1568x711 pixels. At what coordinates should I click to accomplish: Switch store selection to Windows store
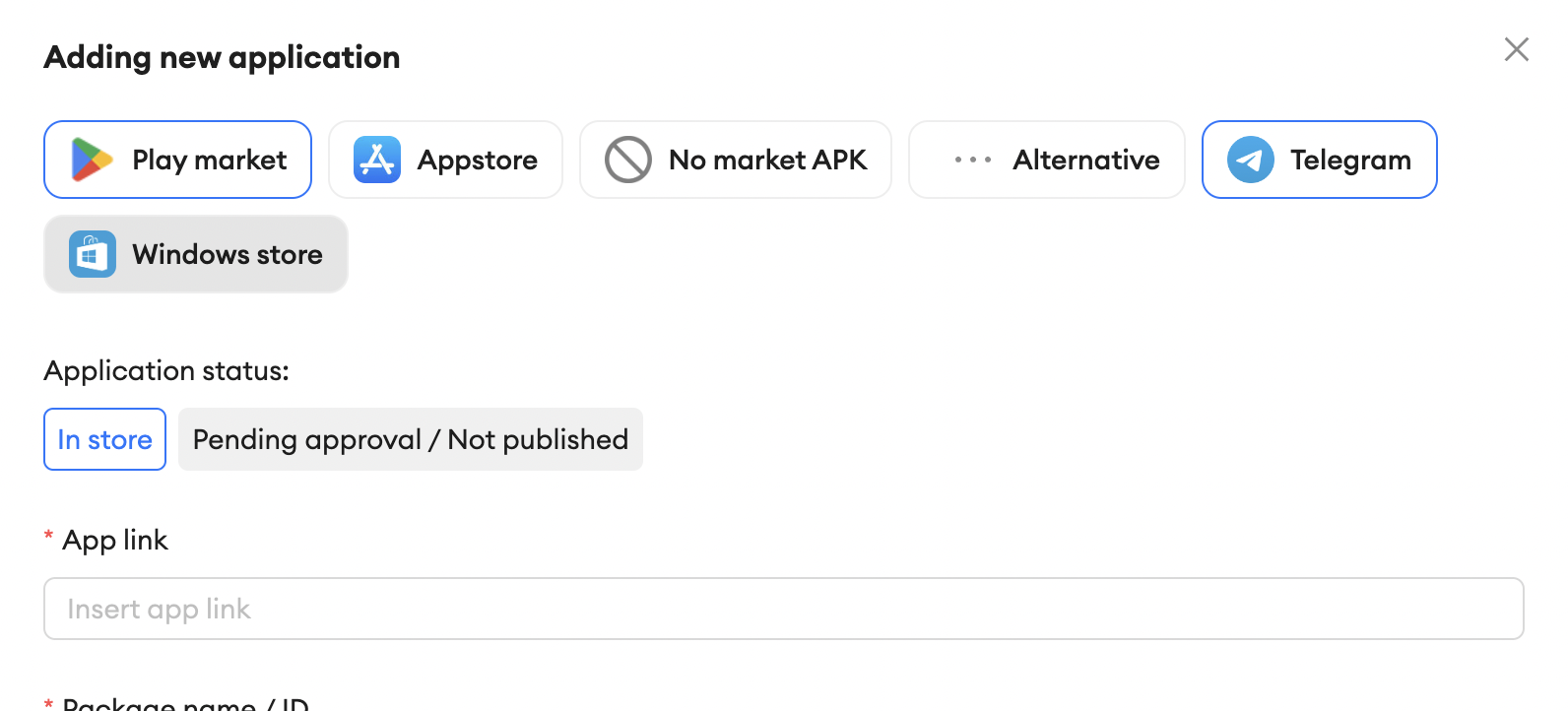(195, 253)
